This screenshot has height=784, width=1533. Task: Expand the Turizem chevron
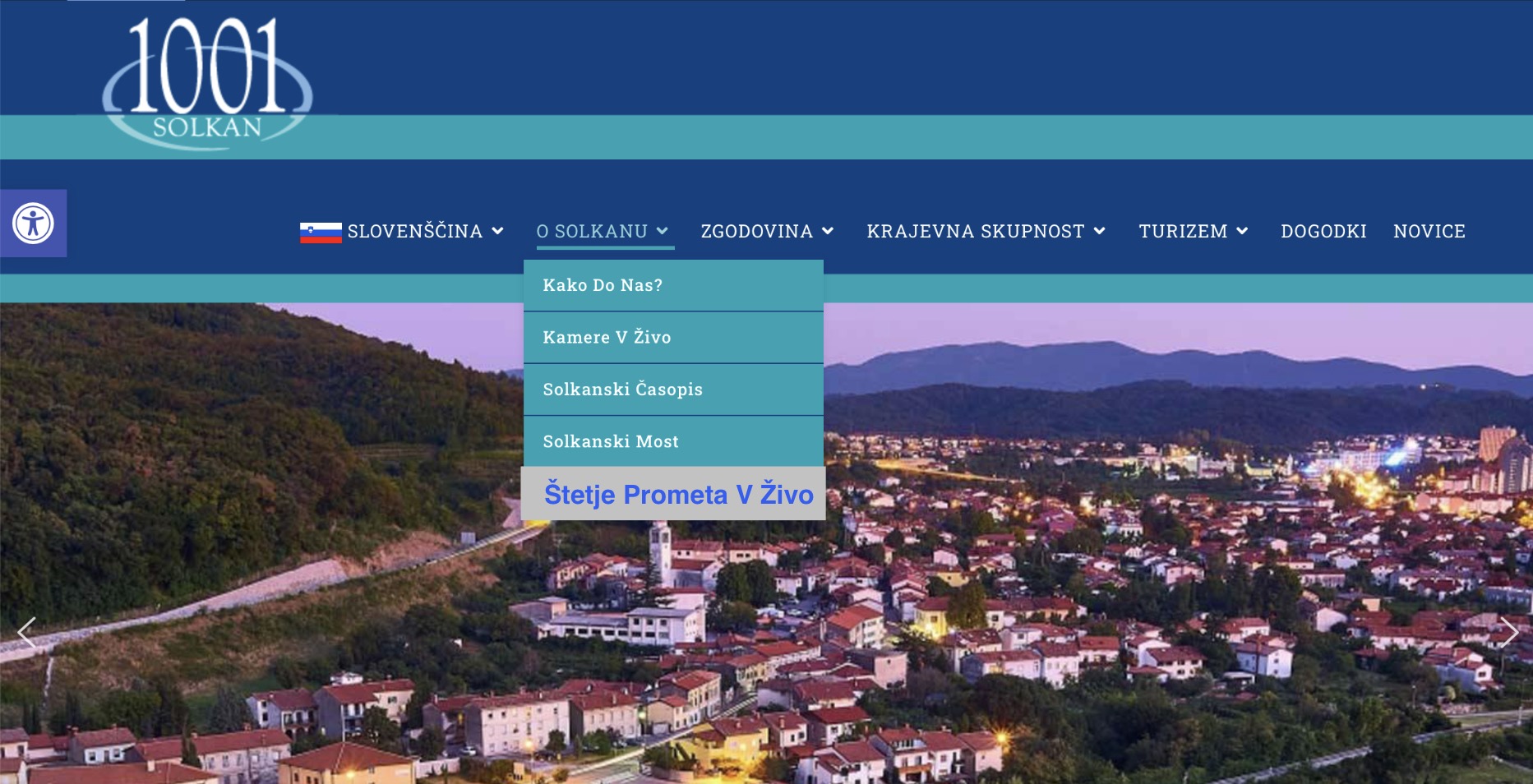[1242, 232]
